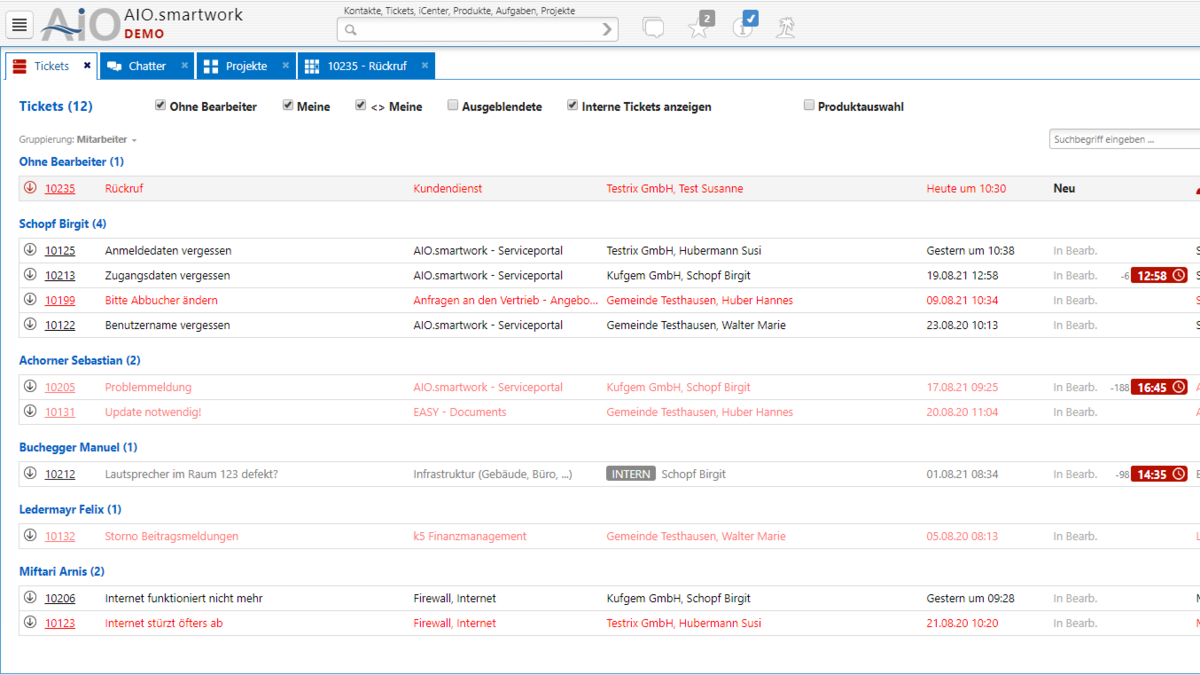Click the down-arrow icon of ticket 10235
This screenshot has height=675, width=1200.
coord(30,188)
